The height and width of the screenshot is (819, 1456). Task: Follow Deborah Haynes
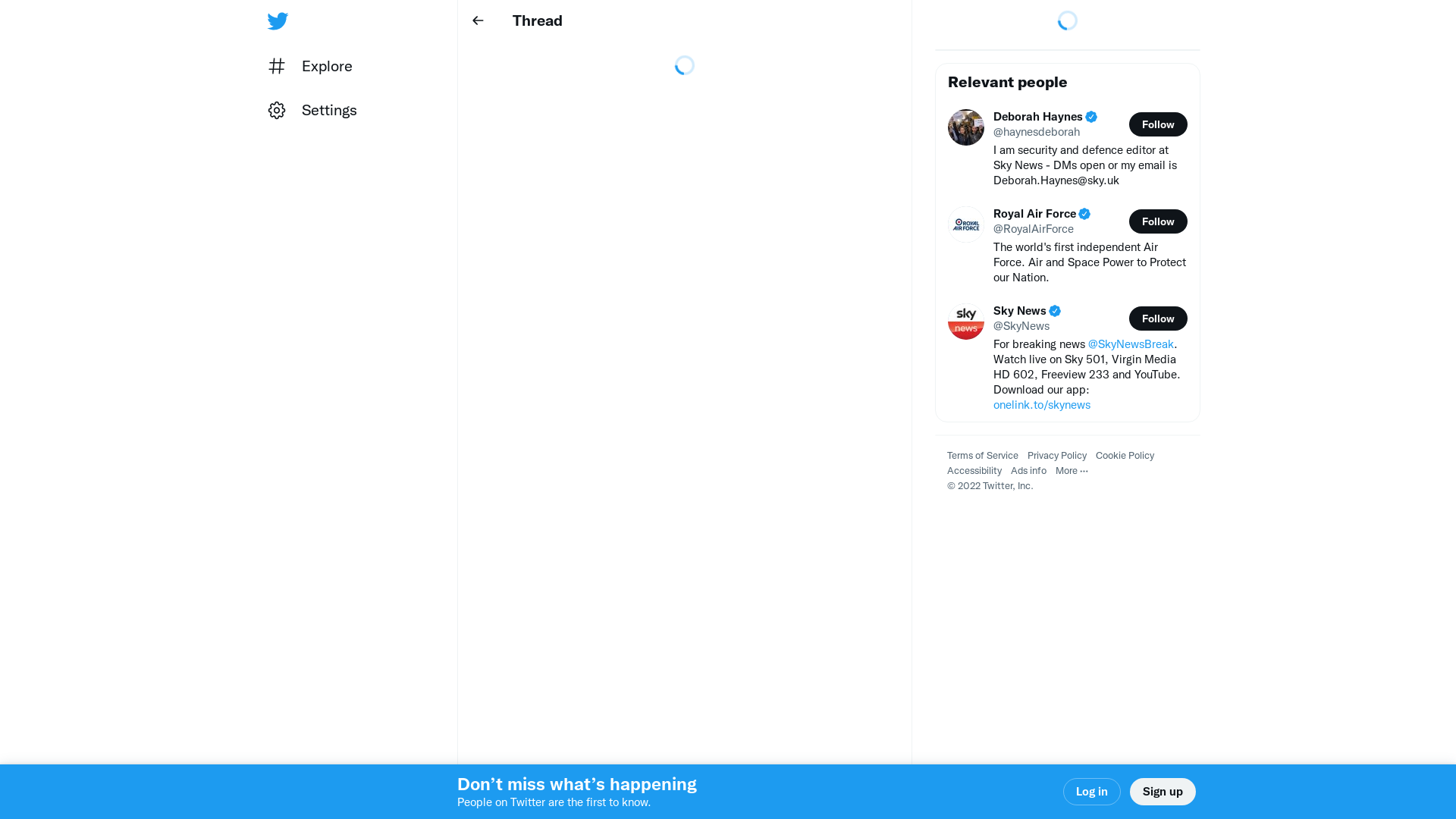pyautogui.click(x=1157, y=124)
